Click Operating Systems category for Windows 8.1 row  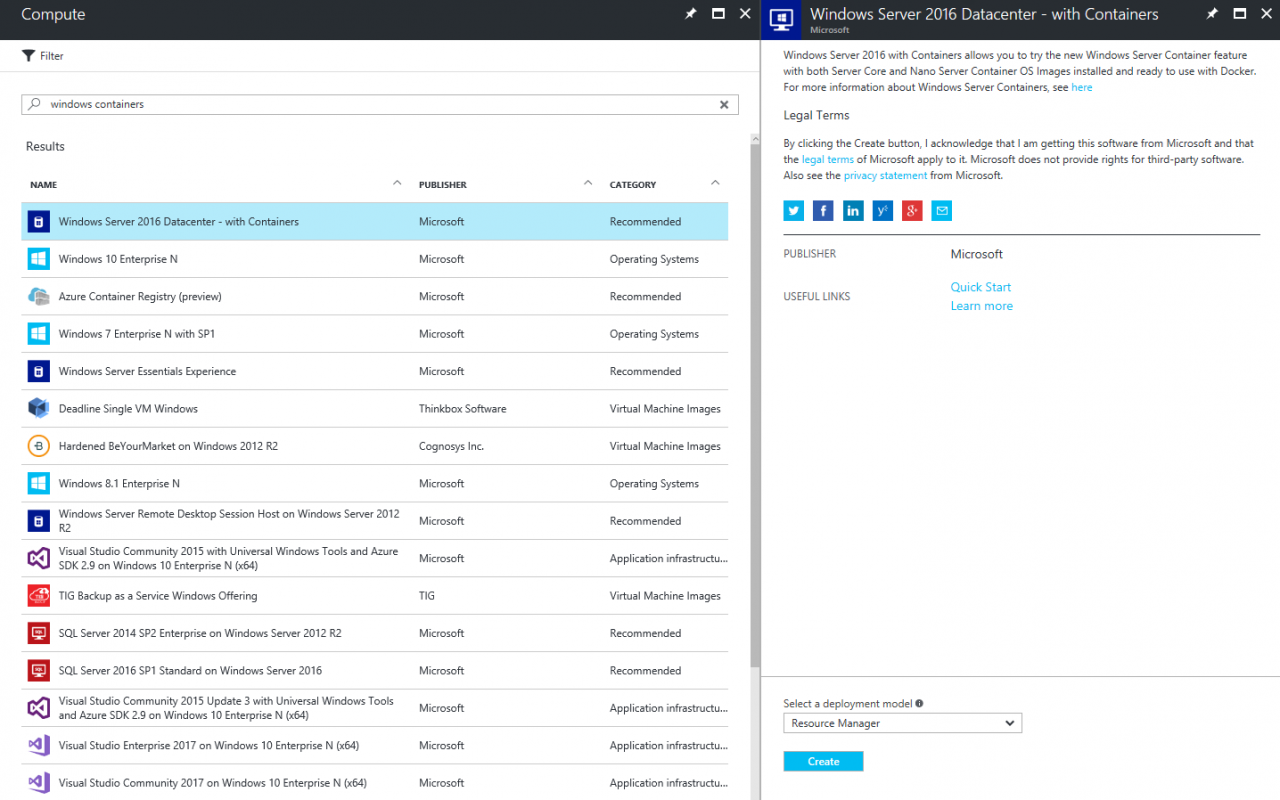click(654, 484)
